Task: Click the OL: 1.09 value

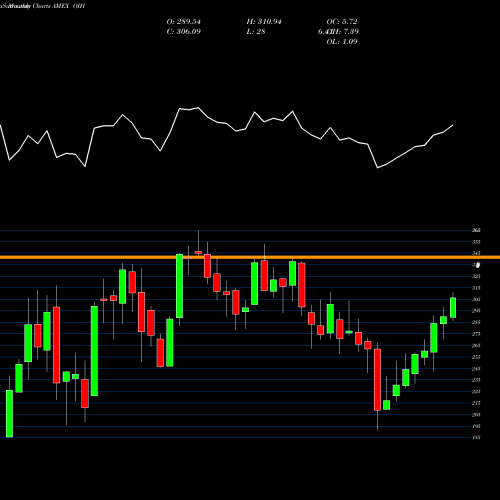Action: pyautogui.click(x=342, y=42)
